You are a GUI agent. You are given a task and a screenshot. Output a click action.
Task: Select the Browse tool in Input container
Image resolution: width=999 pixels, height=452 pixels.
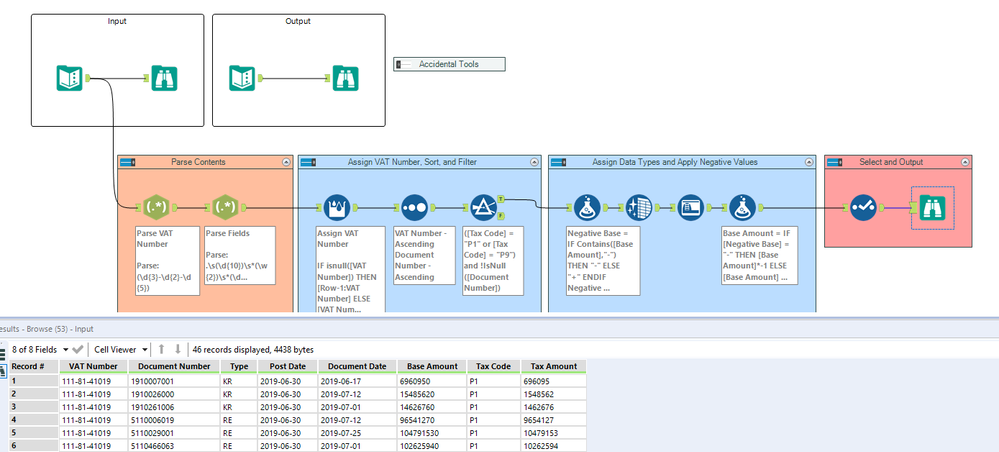(x=164, y=78)
